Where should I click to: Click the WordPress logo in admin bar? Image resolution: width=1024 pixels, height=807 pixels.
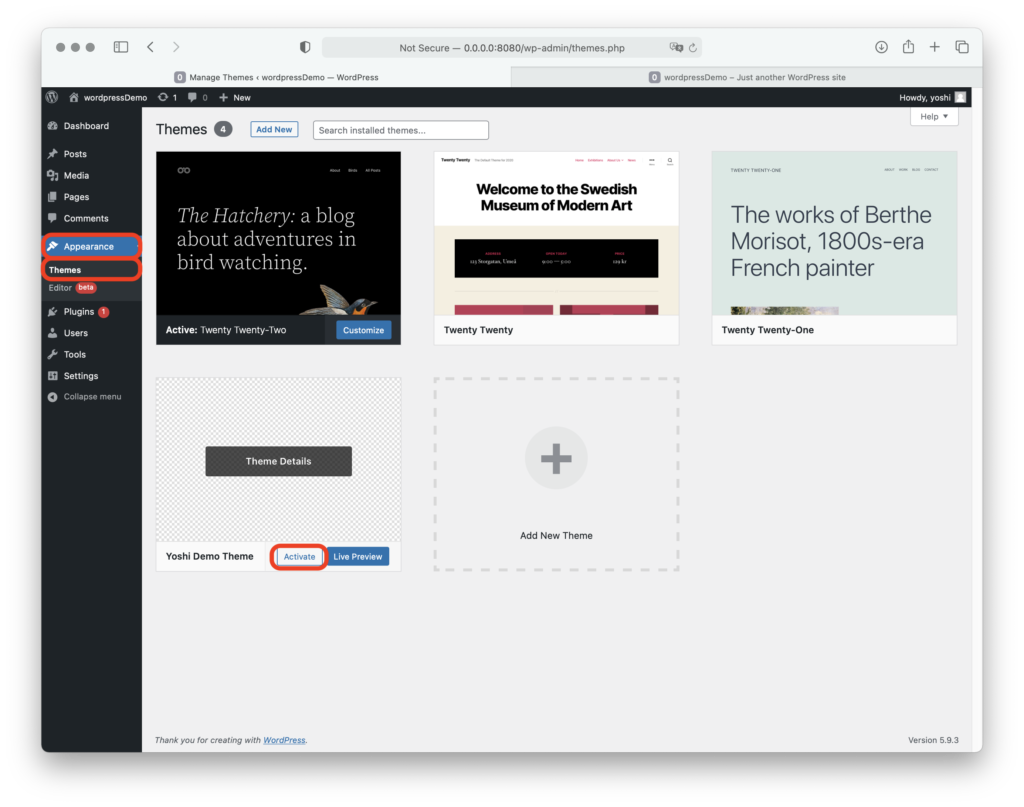click(52, 97)
